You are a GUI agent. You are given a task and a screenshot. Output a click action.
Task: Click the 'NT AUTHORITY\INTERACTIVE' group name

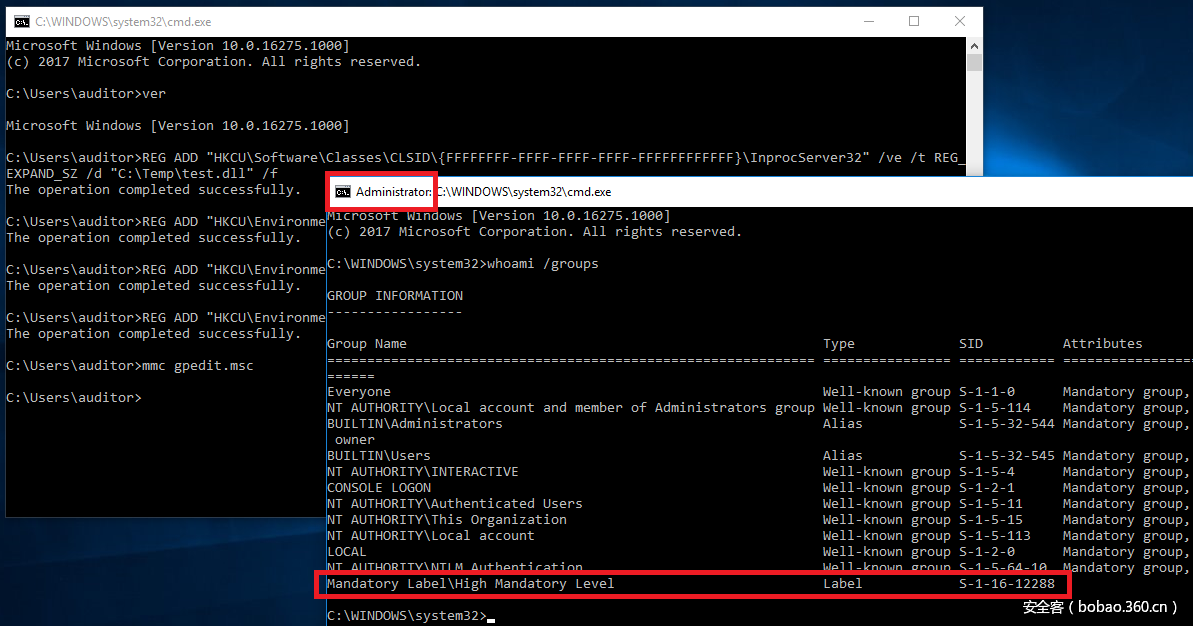tap(423, 472)
